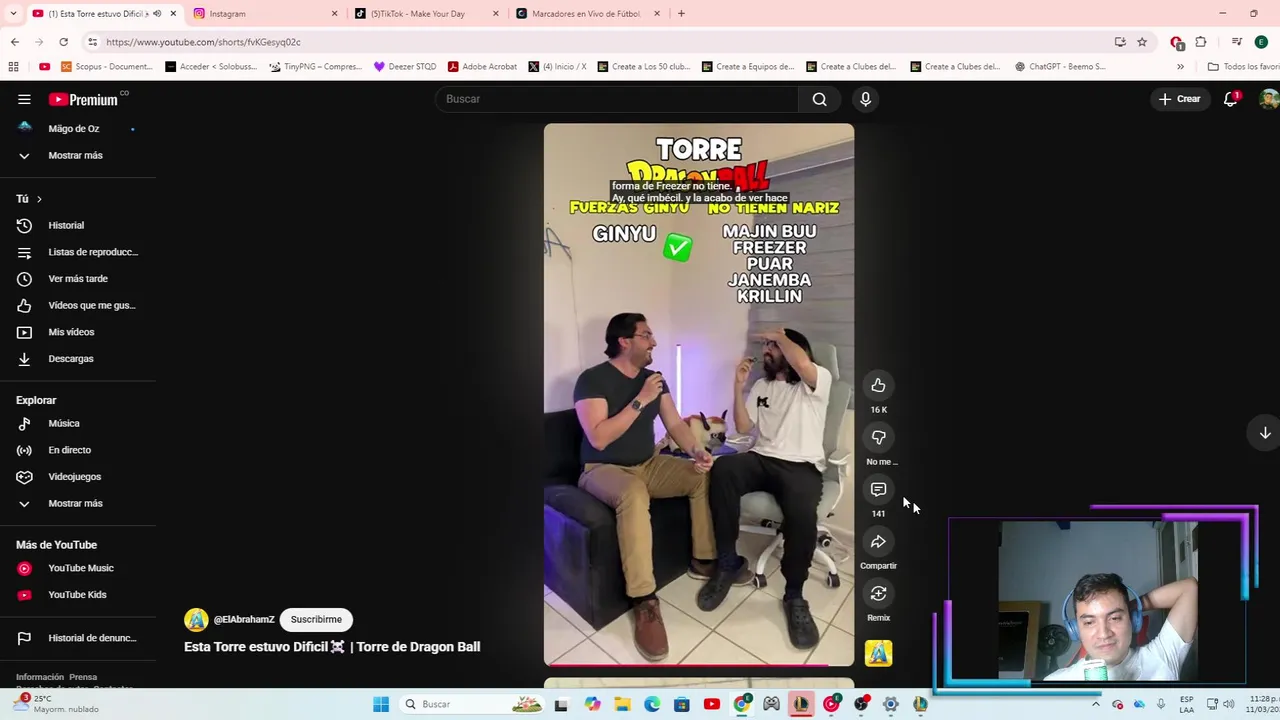Open Historial in the sidebar
This screenshot has height=720, width=1280.
tap(77, 225)
